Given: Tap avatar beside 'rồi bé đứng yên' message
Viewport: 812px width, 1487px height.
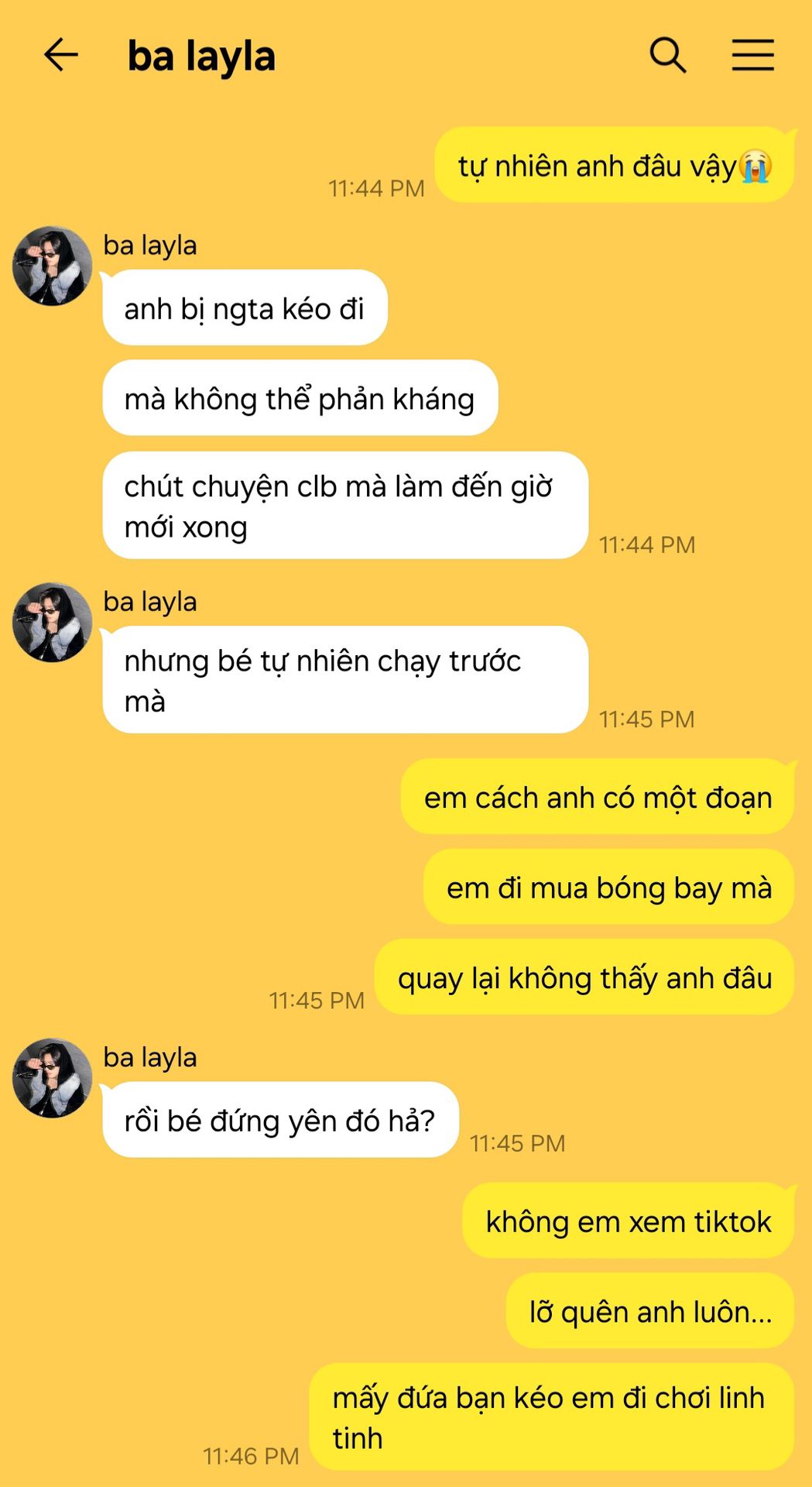Looking at the screenshot, I should click(x=52, y=1077).
